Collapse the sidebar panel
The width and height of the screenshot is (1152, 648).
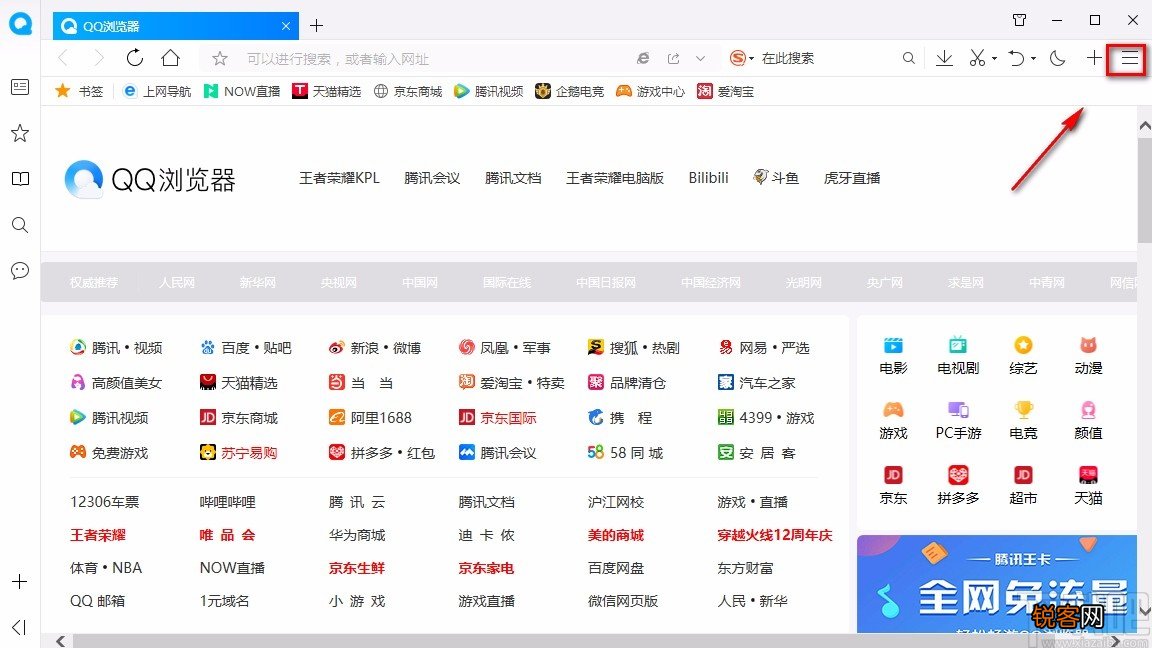pyautogui.click(x=20, y=627)
